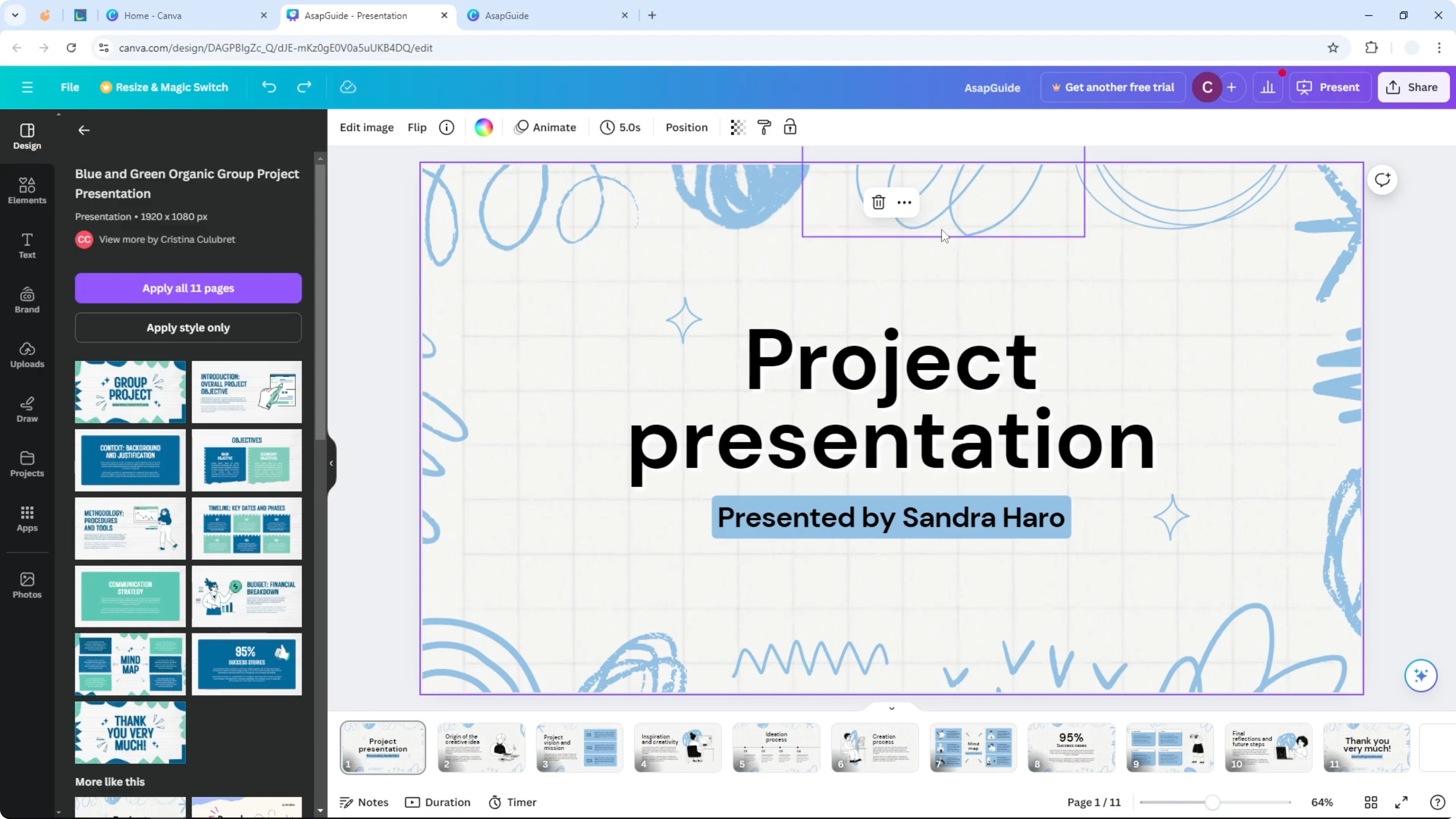
Task: Collapse the page thumbnails strip
Action: point(892,708)
